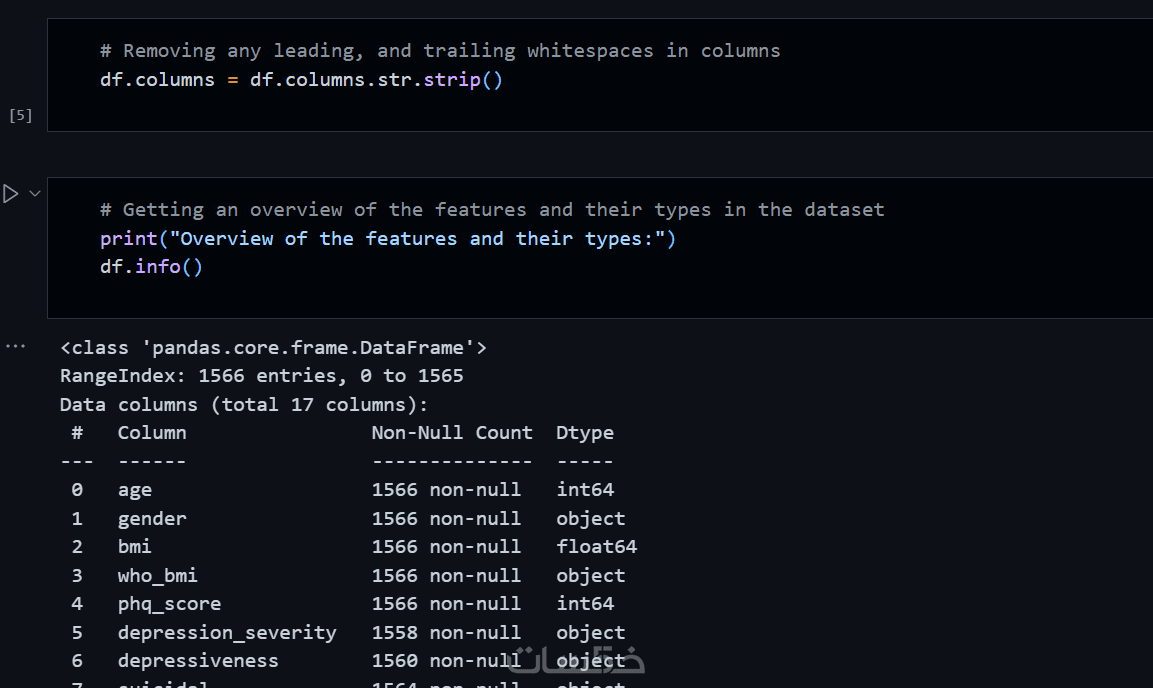Click the execution count [5] label
1153x688 pixels.
(20, 115)
